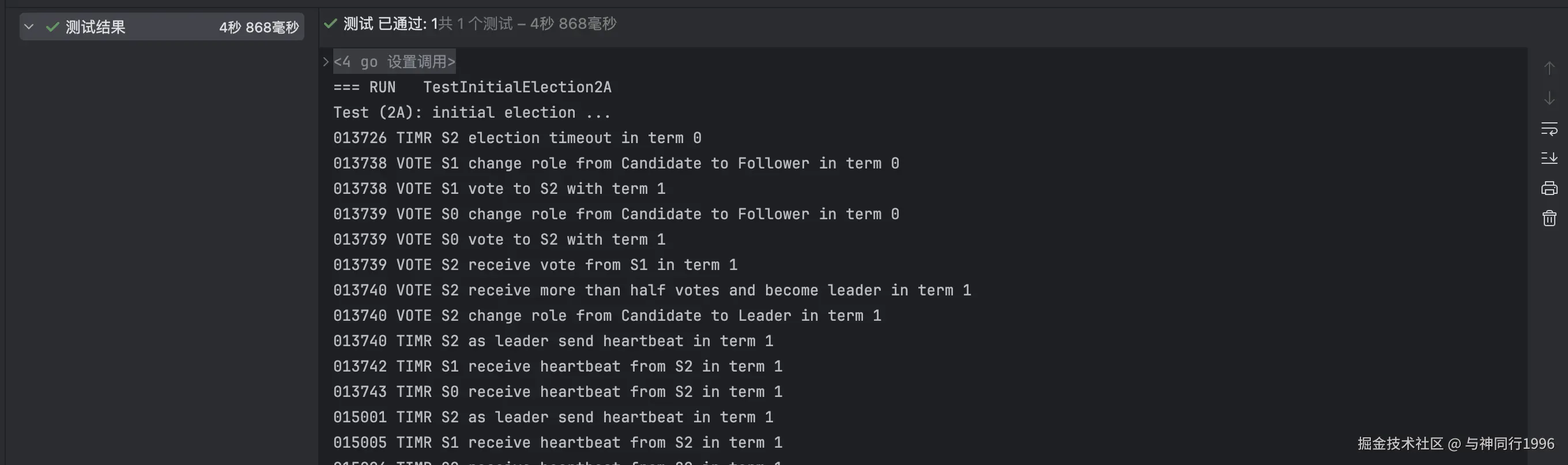Click line S2 receive more than half votes
This screenshot has height=465, width=1568.
tap(651, 291)
